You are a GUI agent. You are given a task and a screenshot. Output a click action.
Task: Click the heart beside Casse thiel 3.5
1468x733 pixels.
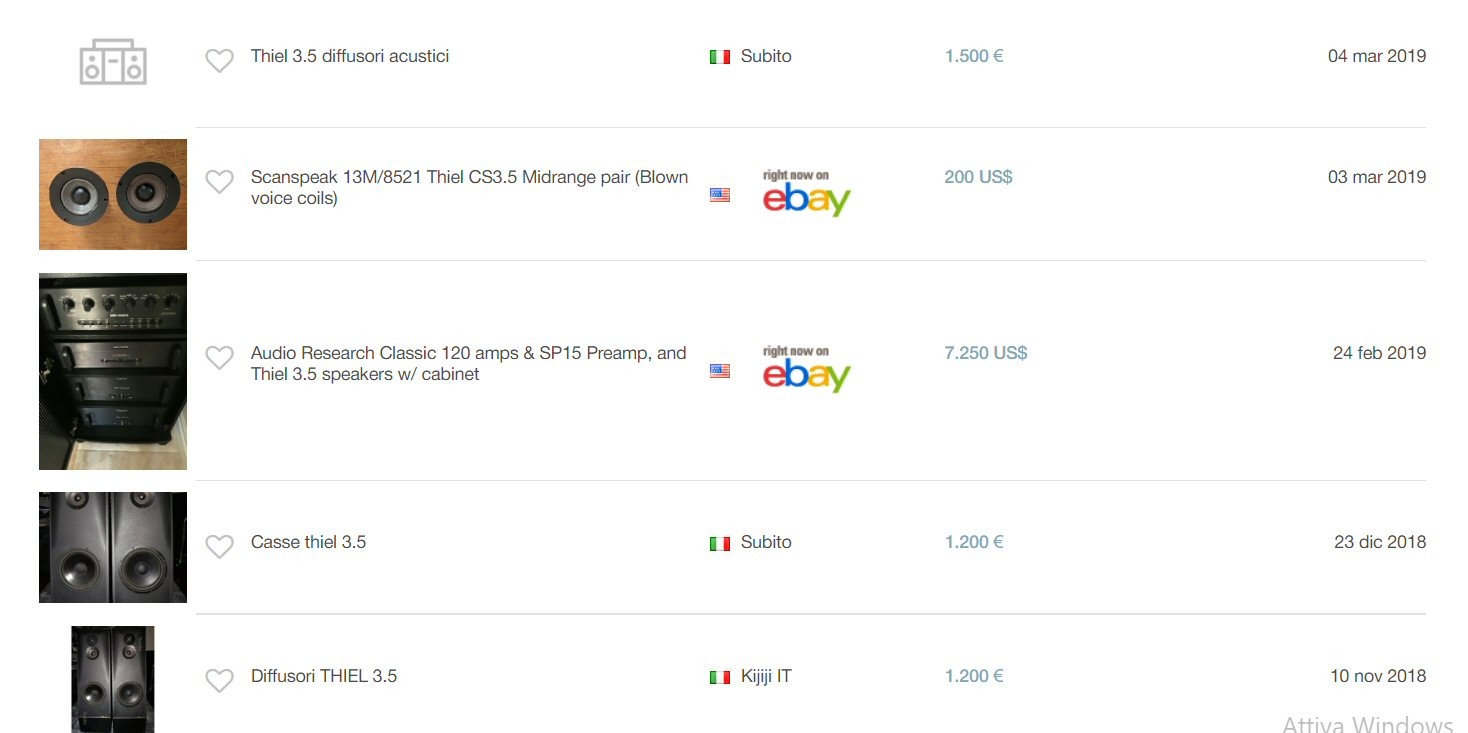point(219,547)
